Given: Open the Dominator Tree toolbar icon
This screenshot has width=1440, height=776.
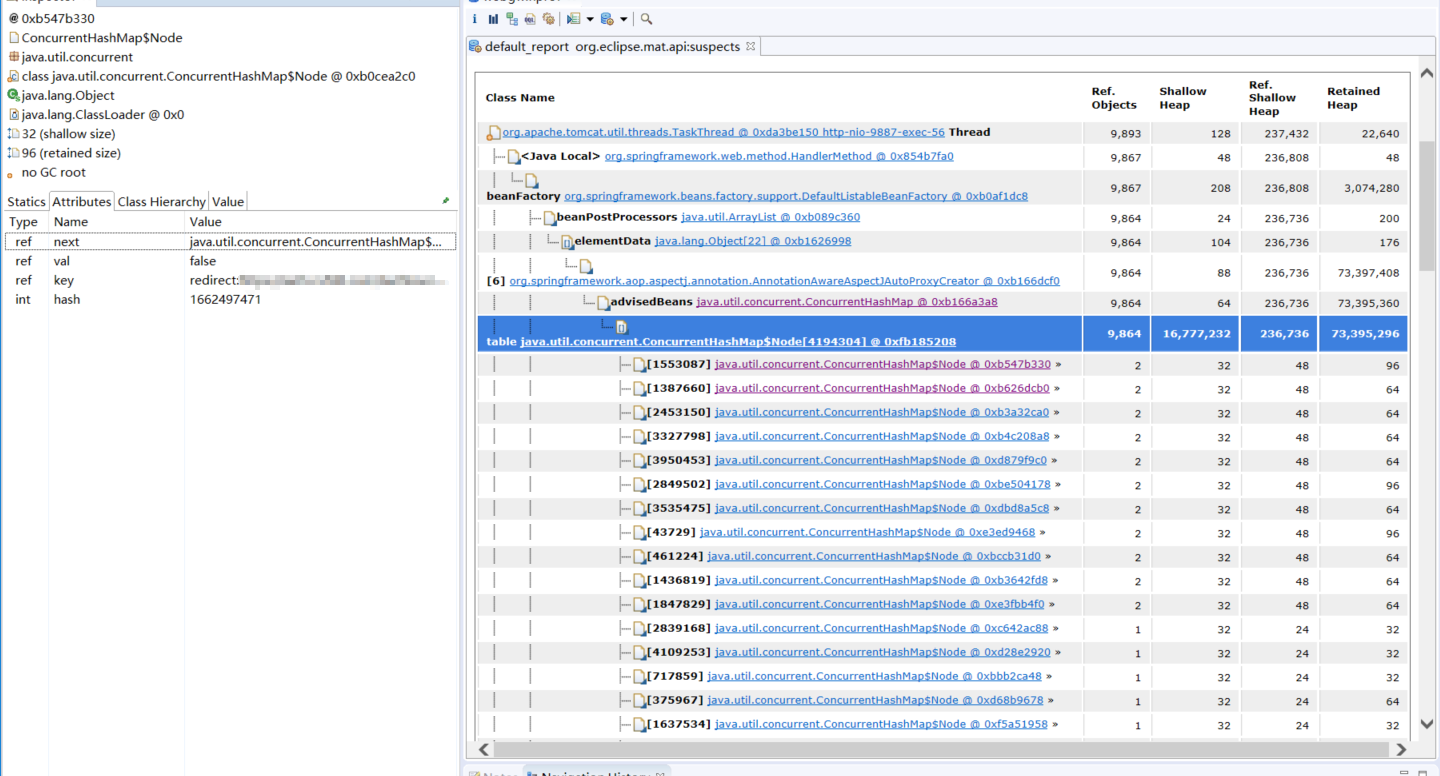Looking at the screenshot, I should [x=512, y=19].
